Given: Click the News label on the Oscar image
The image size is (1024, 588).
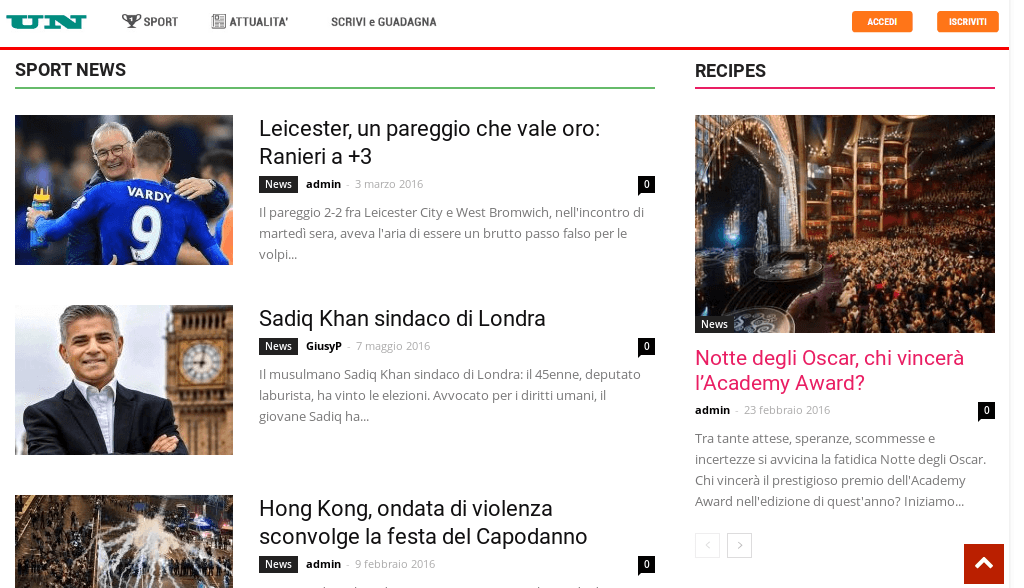Looking at the screenshot, I should [x=714, y=324].
